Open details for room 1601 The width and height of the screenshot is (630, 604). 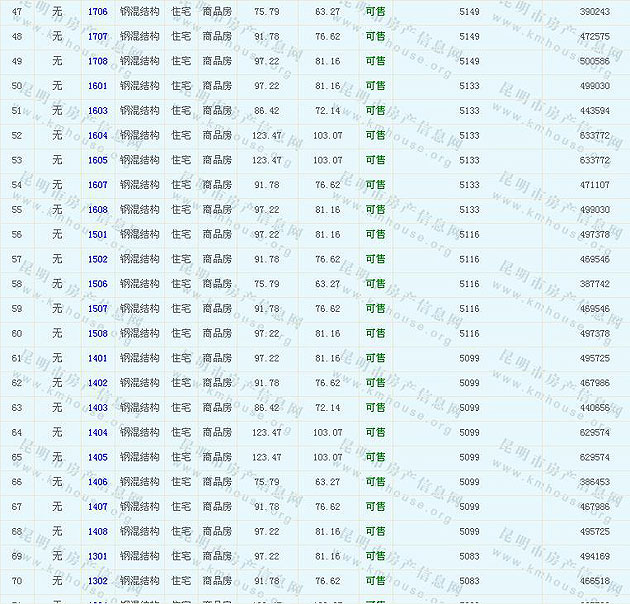click(x=98, y=86)
